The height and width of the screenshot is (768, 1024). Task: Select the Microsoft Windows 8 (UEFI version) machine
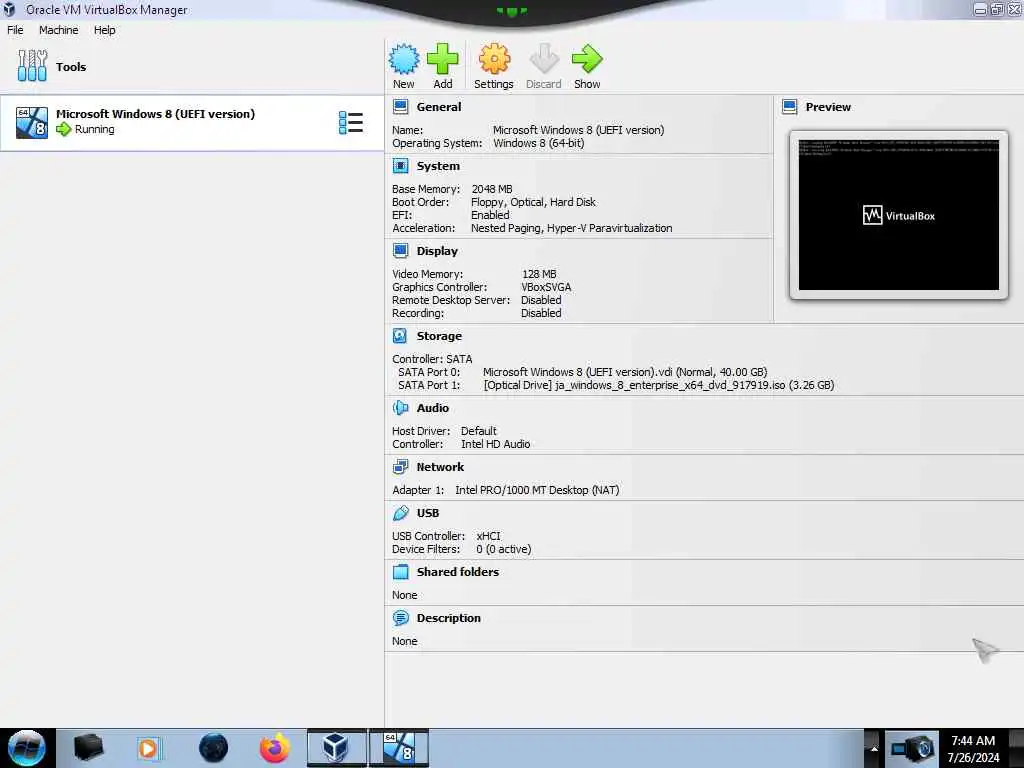192,123
